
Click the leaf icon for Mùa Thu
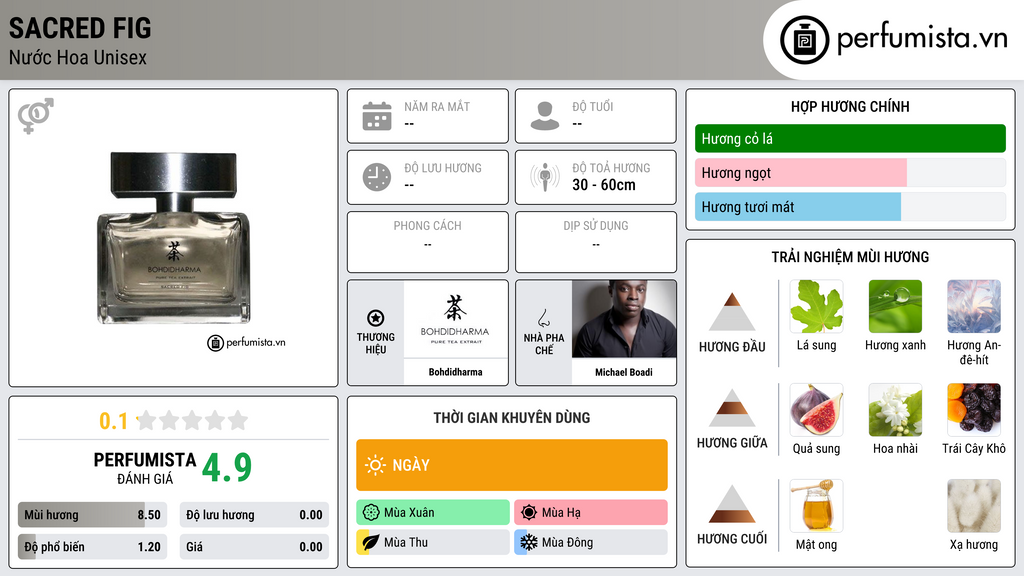point(371,542)
